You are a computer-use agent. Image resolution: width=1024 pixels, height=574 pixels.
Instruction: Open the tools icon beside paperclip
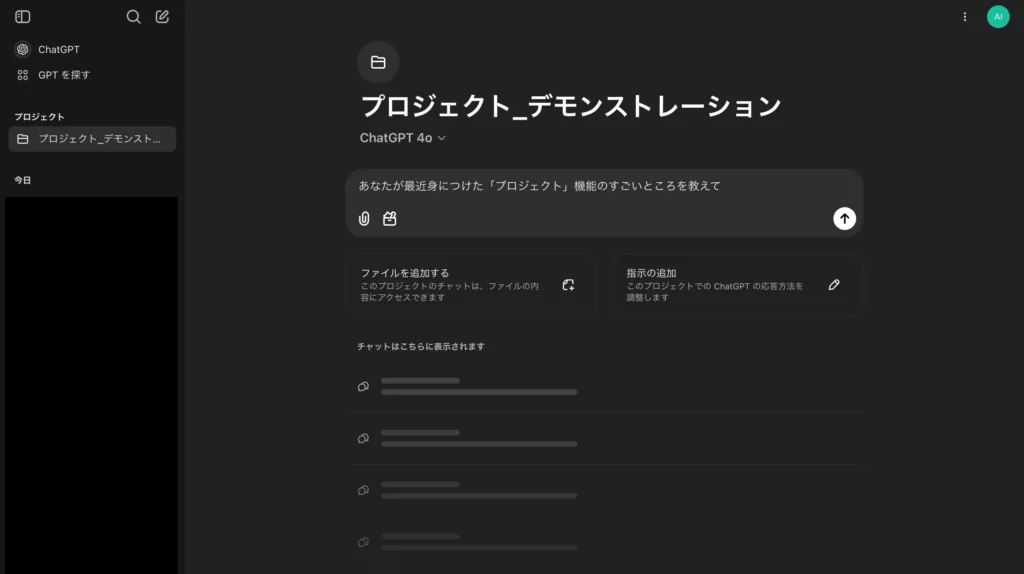tap(390, 218)
